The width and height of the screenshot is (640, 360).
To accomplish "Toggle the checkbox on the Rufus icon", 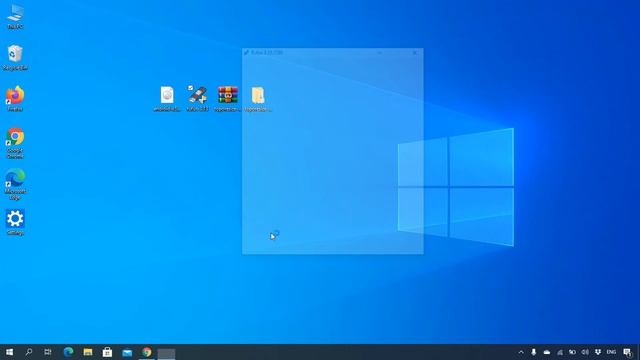I will coord(190,88).
